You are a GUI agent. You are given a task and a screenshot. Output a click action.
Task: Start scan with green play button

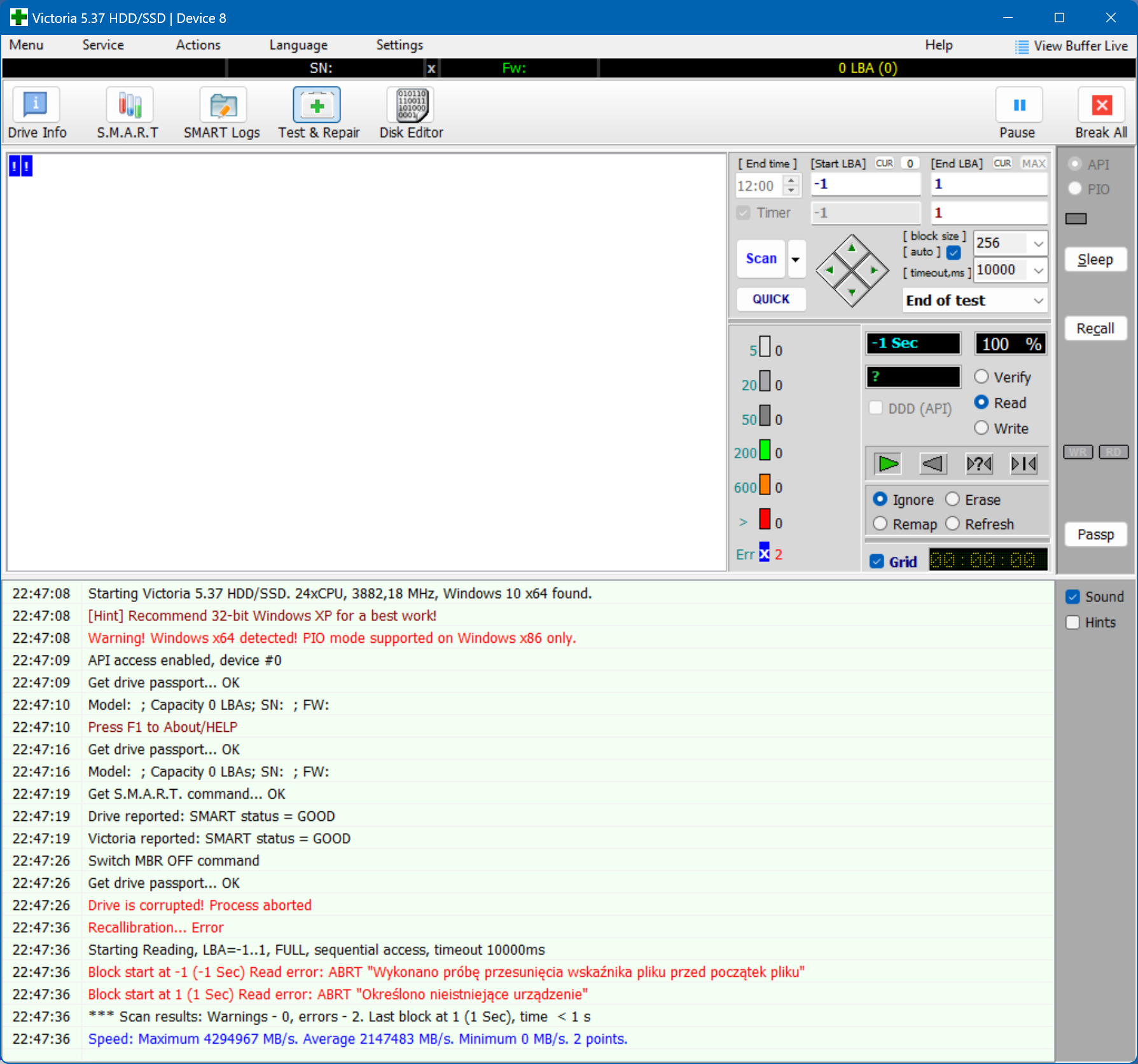888,464
